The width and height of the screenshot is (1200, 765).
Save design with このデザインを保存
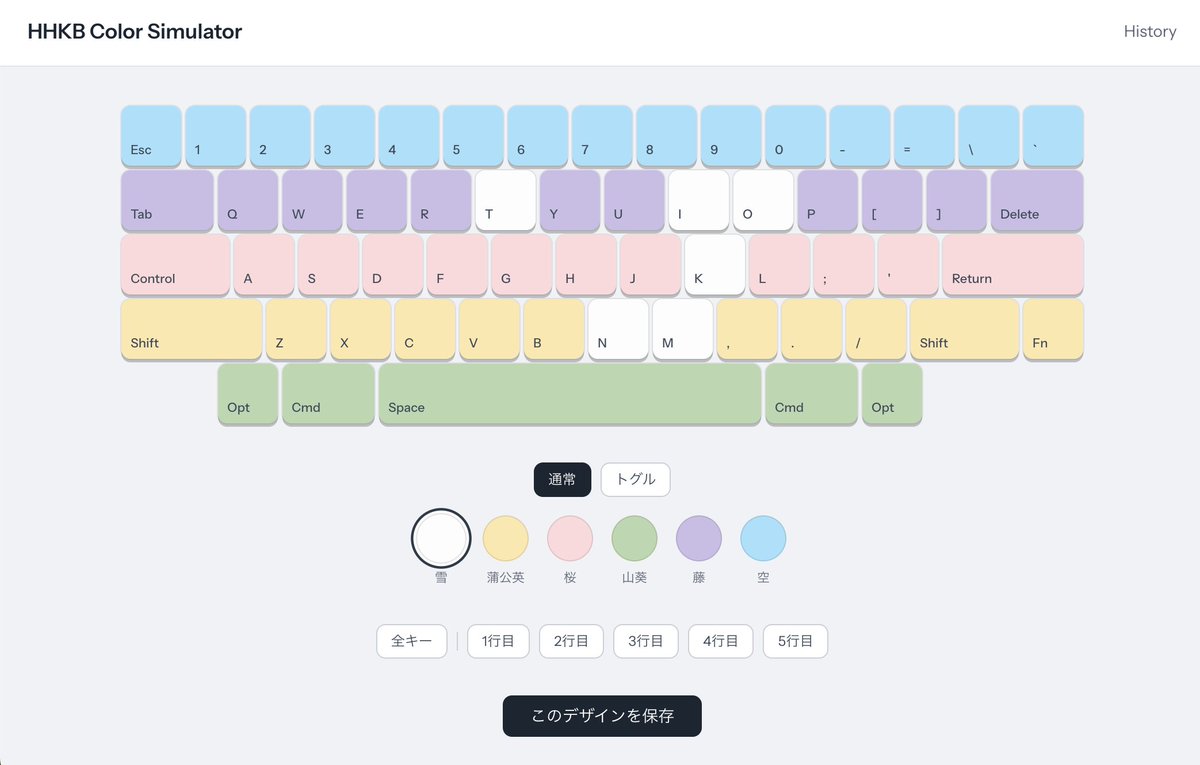[602, 716]
